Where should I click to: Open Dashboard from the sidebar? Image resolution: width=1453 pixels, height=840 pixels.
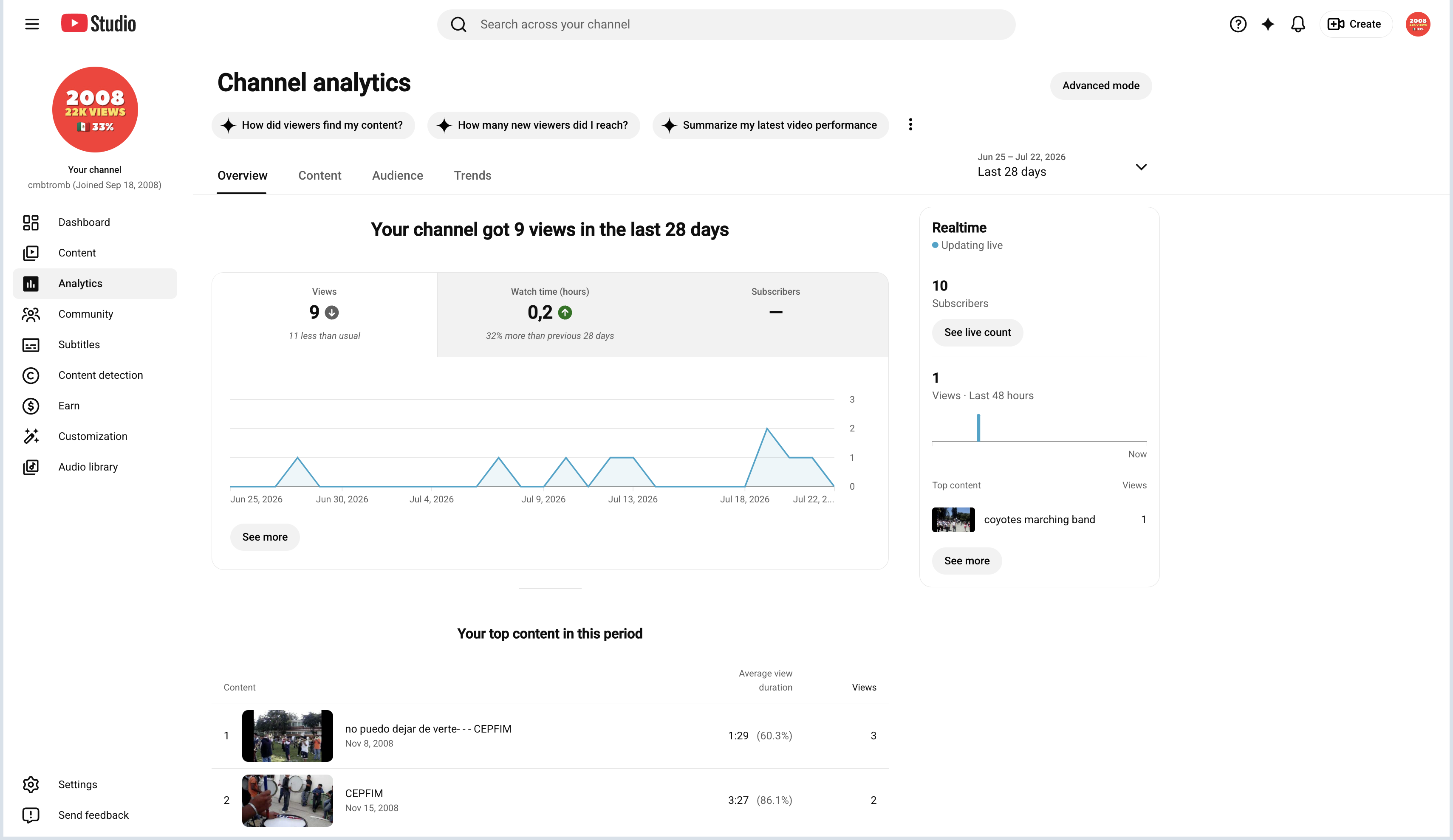click(95, 223)
